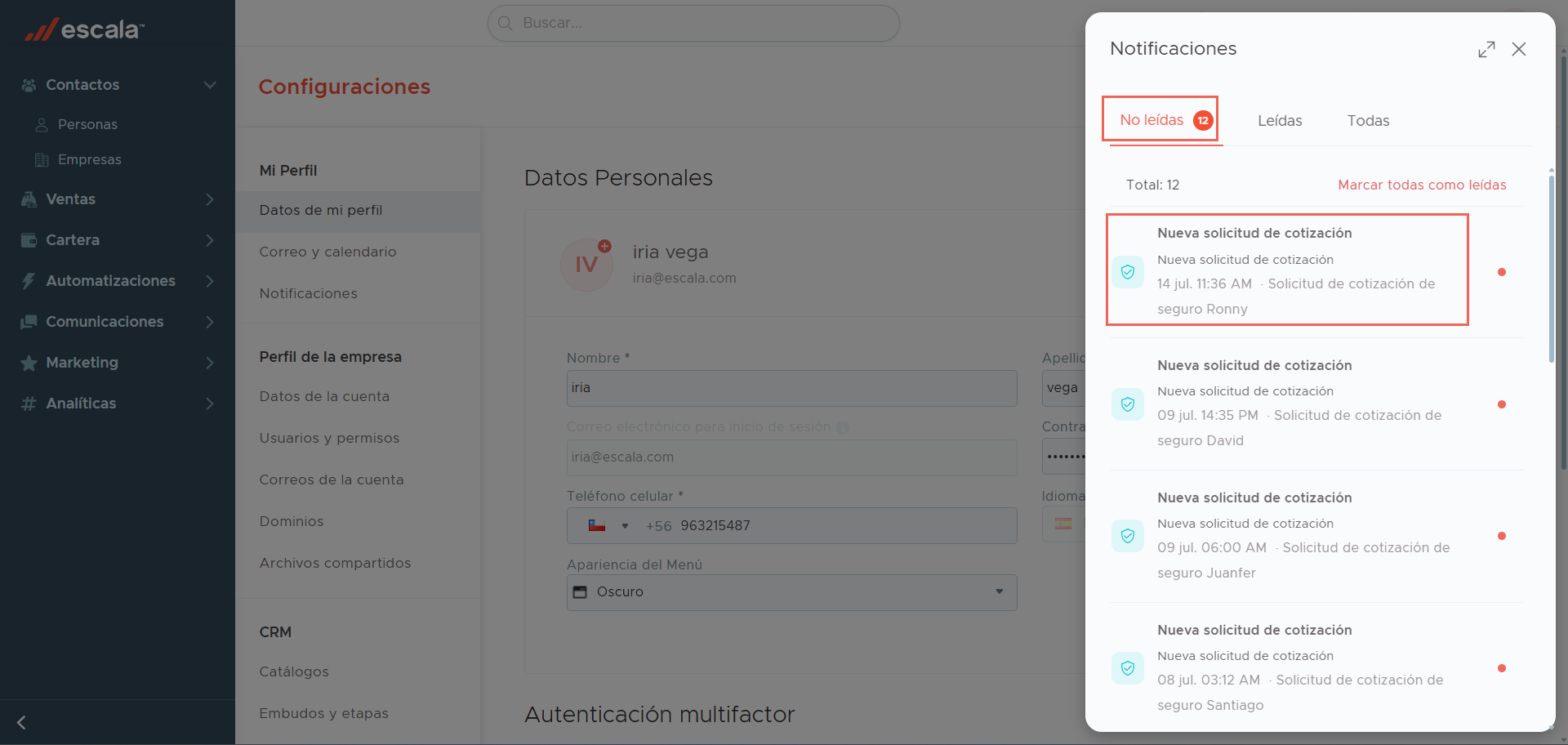Viewport: 1568px width, 745px height.
Task: Toggle the unread dot on the Santiago notification
Action: [1501, 668]
